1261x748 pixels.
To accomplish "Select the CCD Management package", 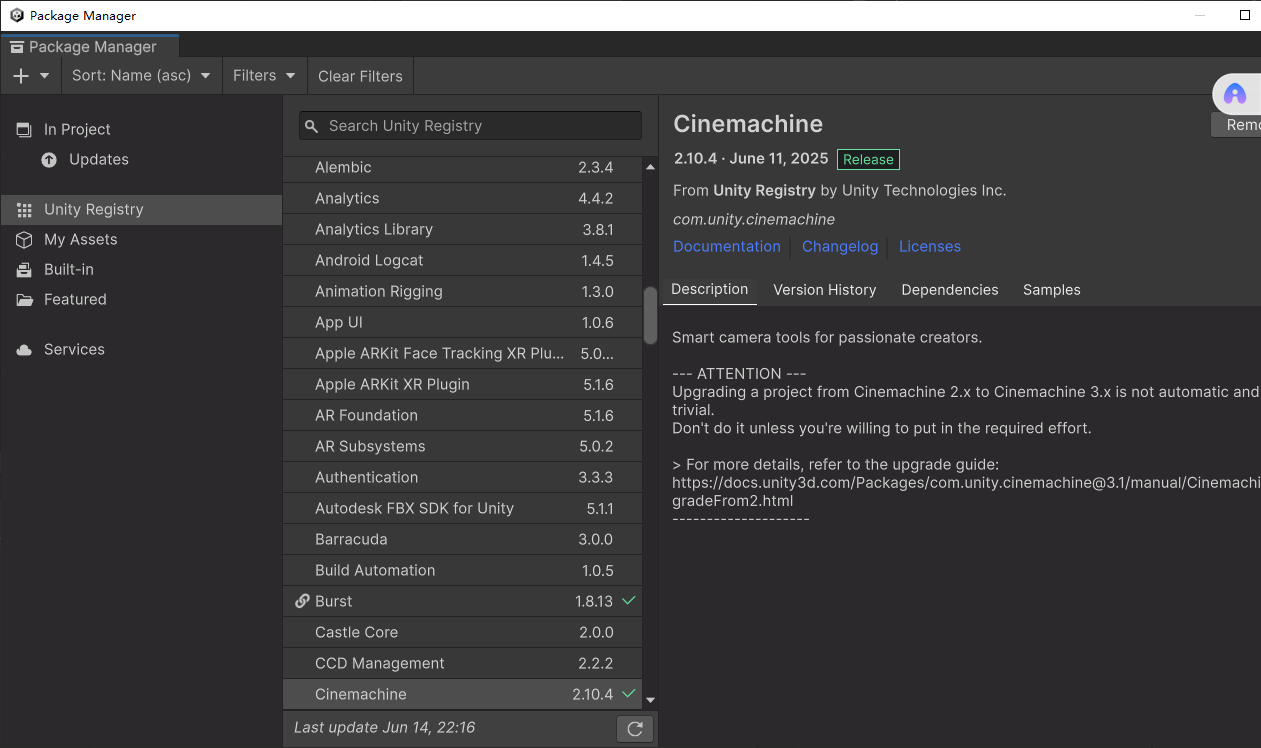I will pos(463,663).
